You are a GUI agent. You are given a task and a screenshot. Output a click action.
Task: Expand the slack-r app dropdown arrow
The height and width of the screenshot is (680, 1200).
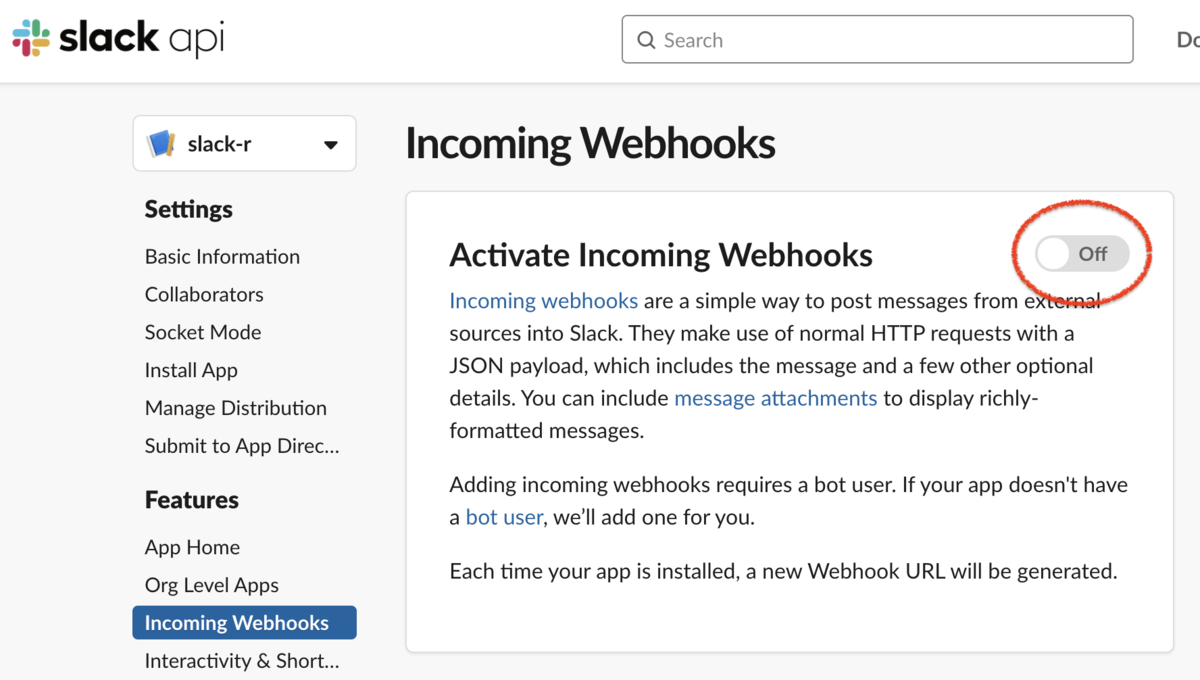coord(330,145)
